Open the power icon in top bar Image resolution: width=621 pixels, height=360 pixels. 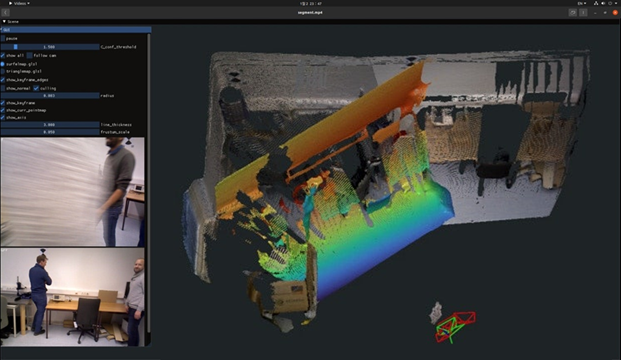[x=610, y=3]
